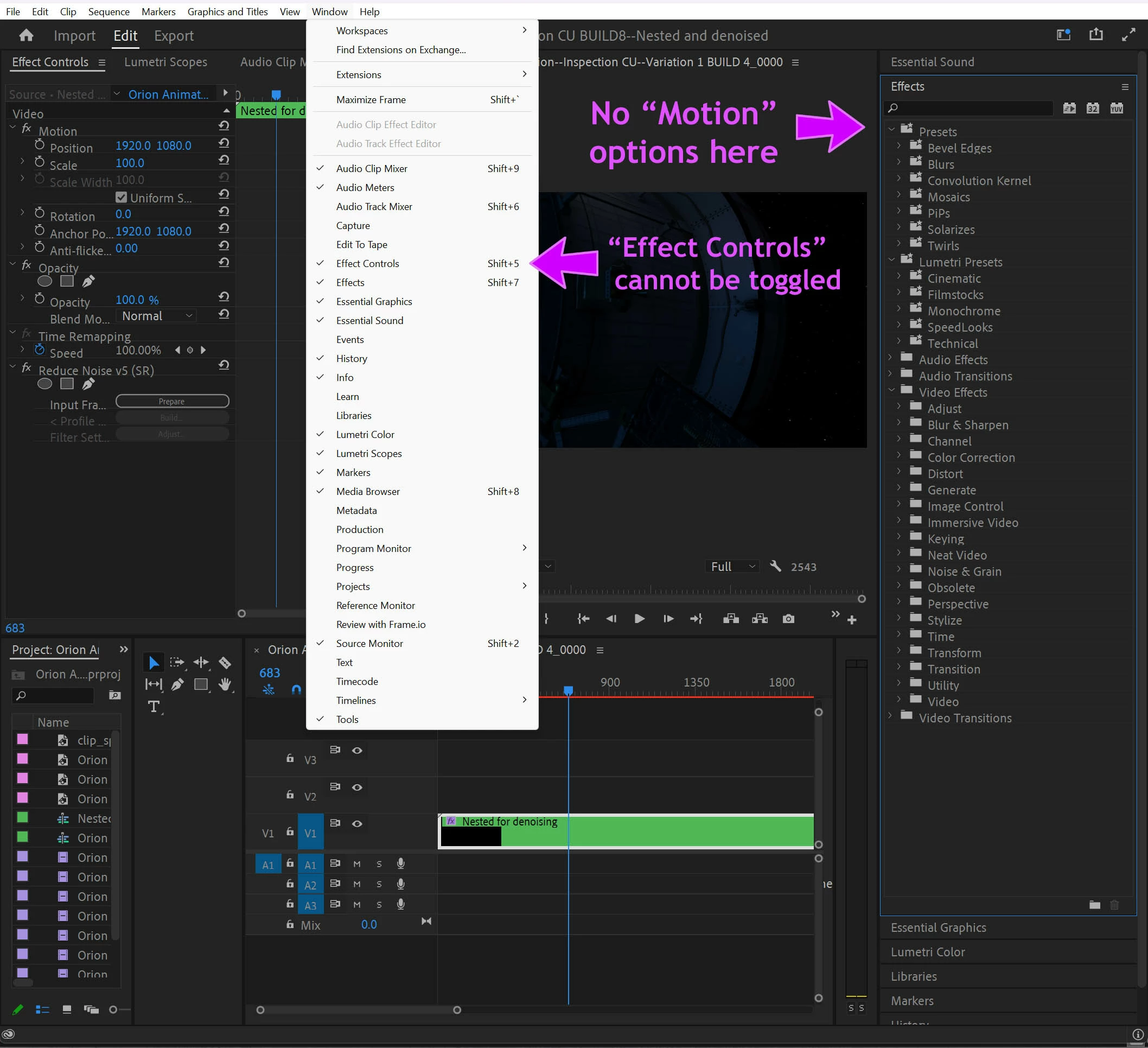This screenshot has width=1148, height=1048.
Task: Open the Export workspace
Action: pyautogui.click(x=174, y=36)
